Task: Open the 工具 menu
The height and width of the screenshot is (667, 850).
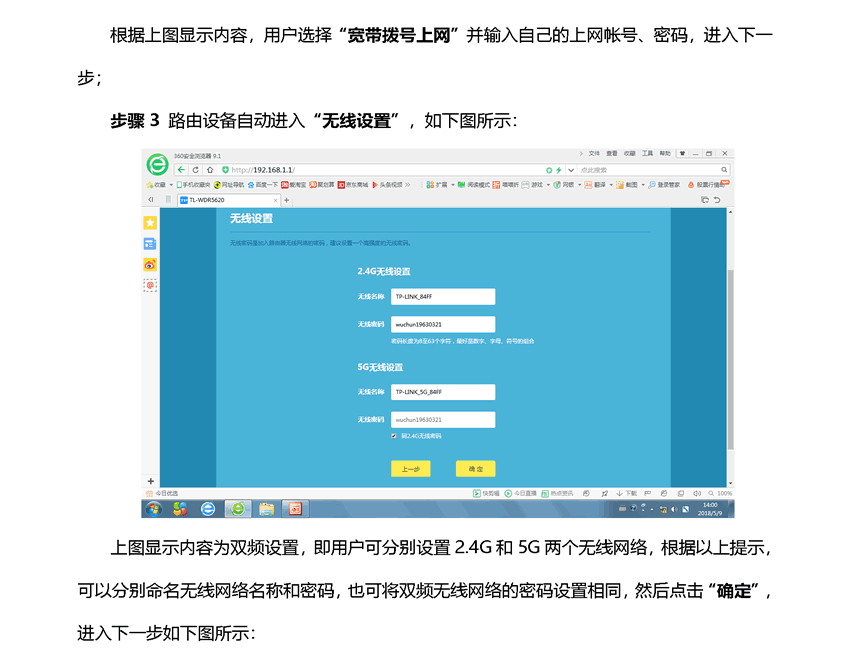Action: [647, 154]
